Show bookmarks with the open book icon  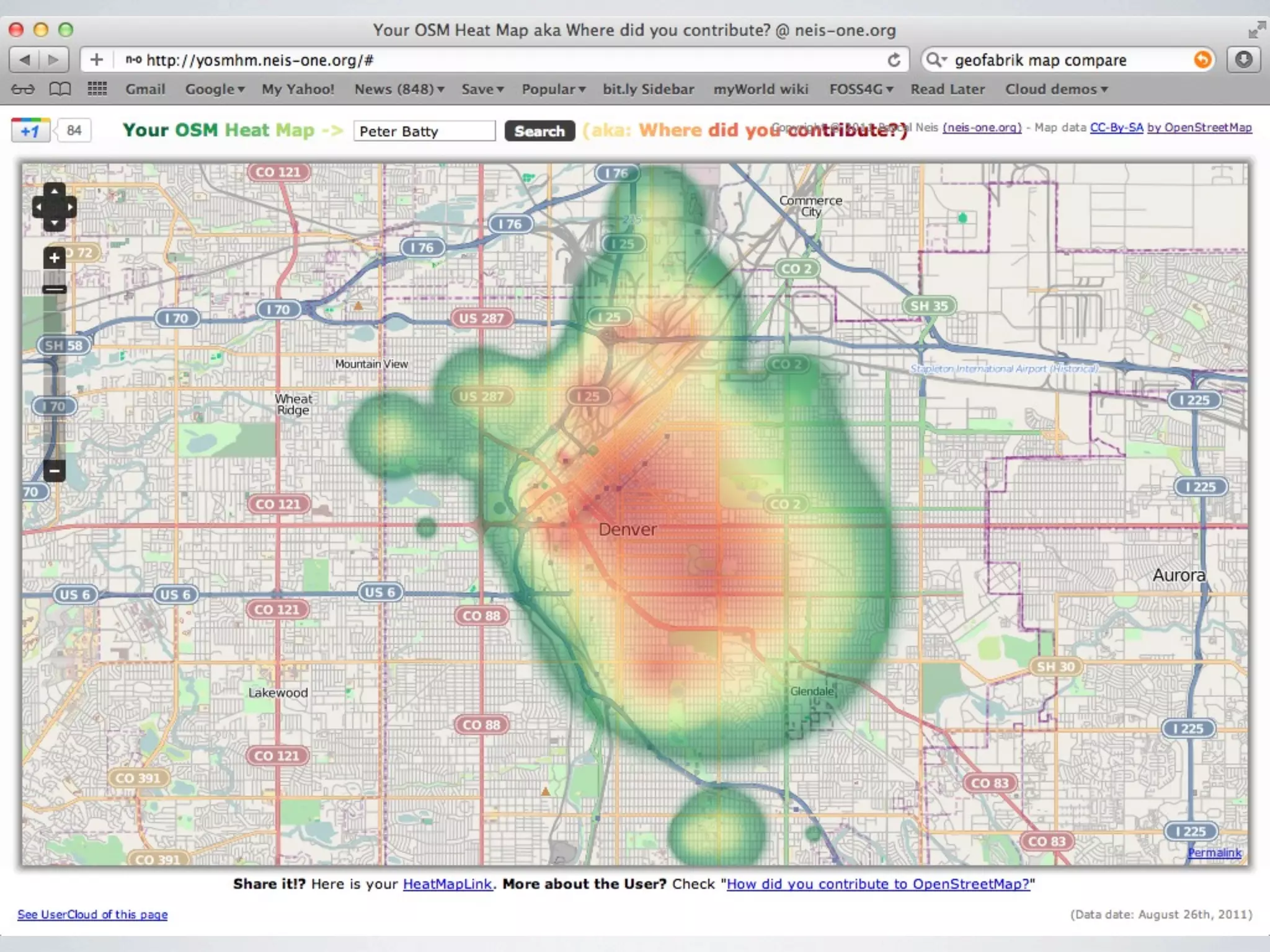pyautogui.click(x=60, y=89)
